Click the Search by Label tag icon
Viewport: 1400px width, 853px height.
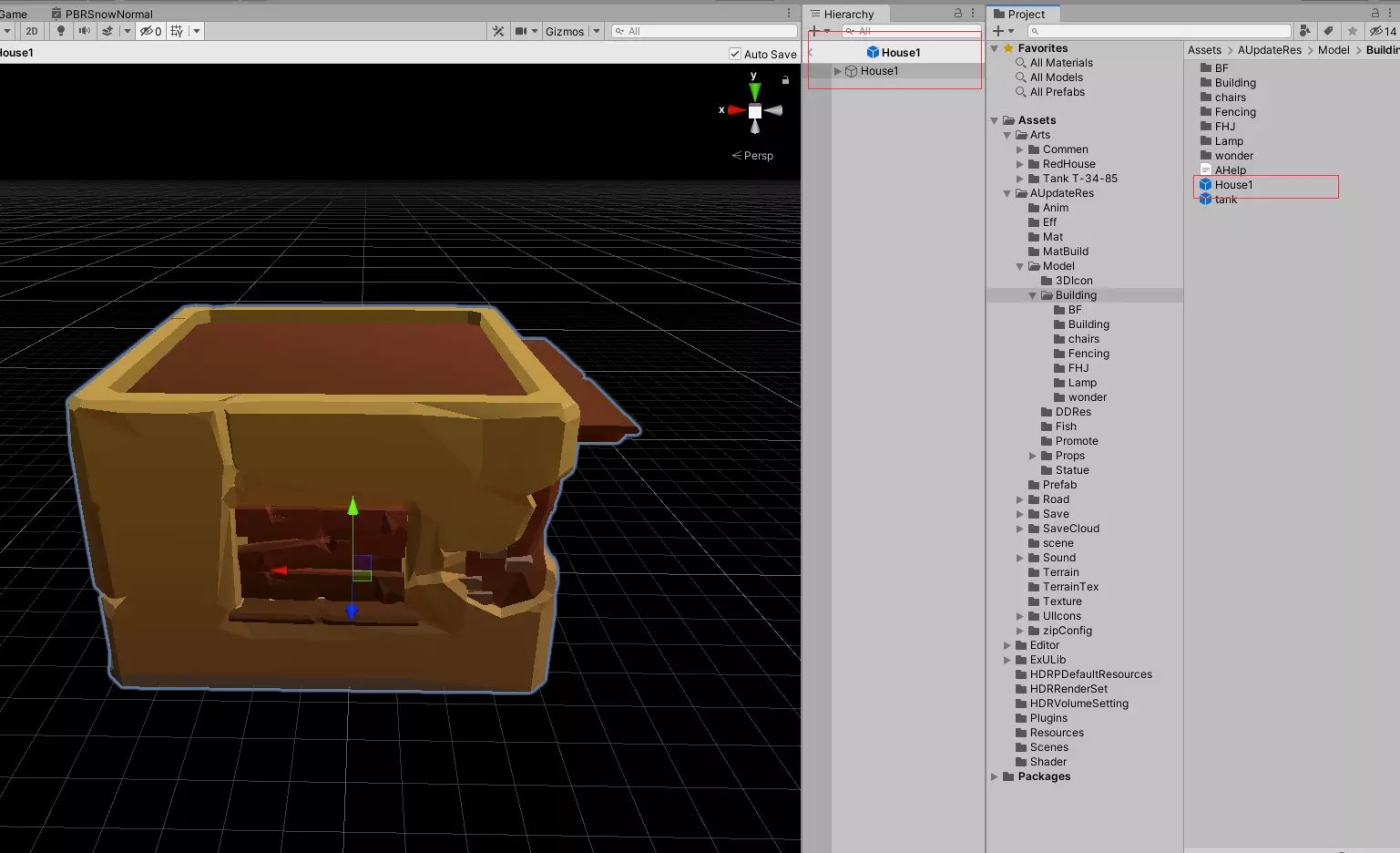1328,31
